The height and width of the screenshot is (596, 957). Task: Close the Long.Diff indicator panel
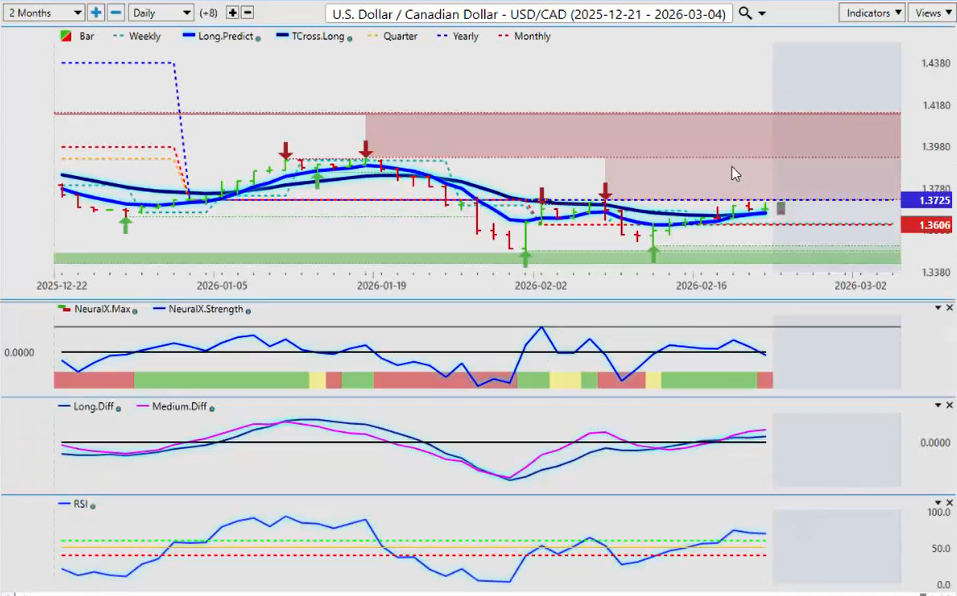click(x=949, y=405)
